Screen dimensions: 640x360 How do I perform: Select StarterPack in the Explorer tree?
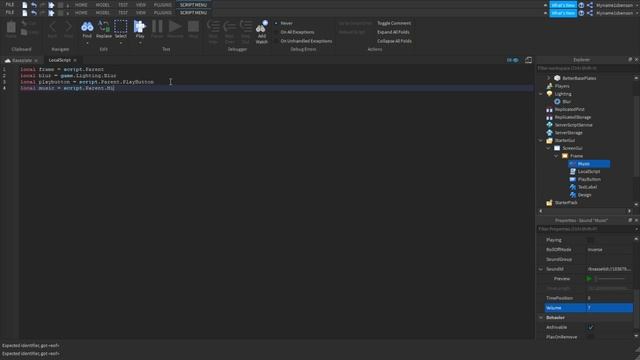[x=566, y=202]
